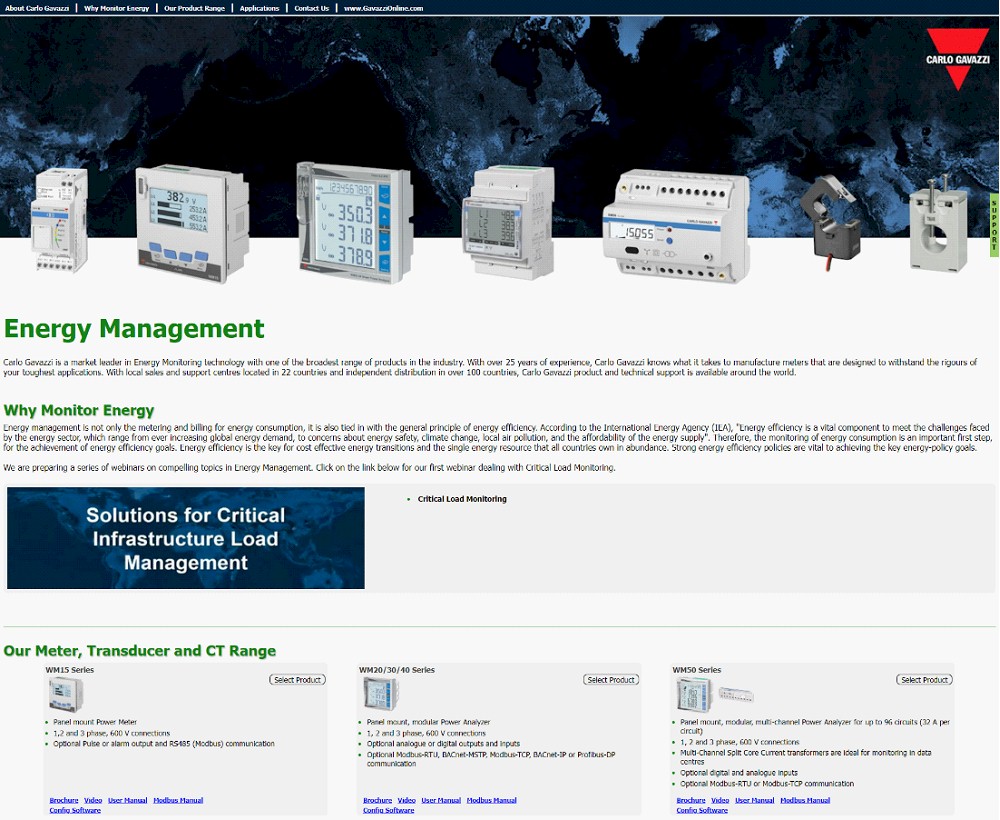The height and width of the screenshot is (820, 1000).
Task: Click the Panel mount, modular Power Analyzer bullet
Action: (x=429, y=722)
